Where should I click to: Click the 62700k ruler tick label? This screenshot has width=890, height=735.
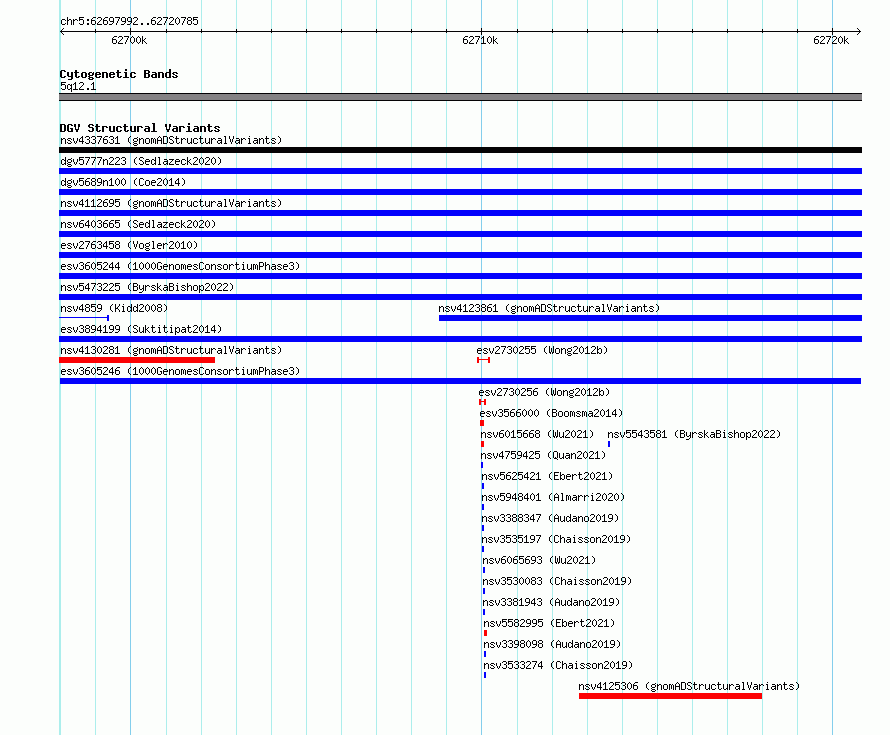tap(129, 40)
